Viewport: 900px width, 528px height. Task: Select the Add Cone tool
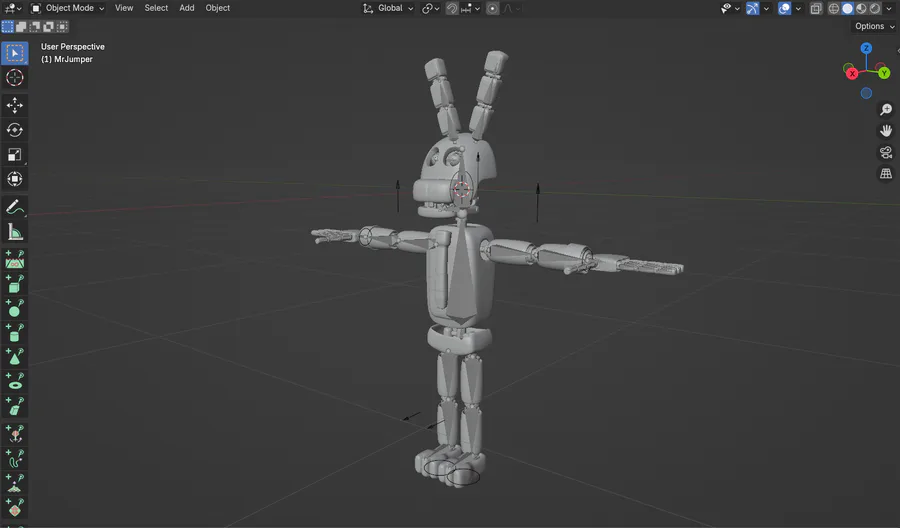pyautogui.click(x=15, y=357)
